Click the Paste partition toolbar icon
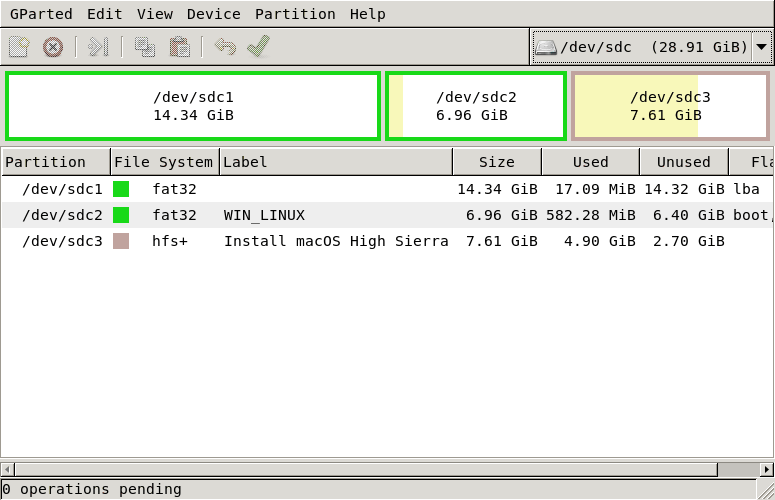This screenshot has width=775, height=500. tap(179, 47)
